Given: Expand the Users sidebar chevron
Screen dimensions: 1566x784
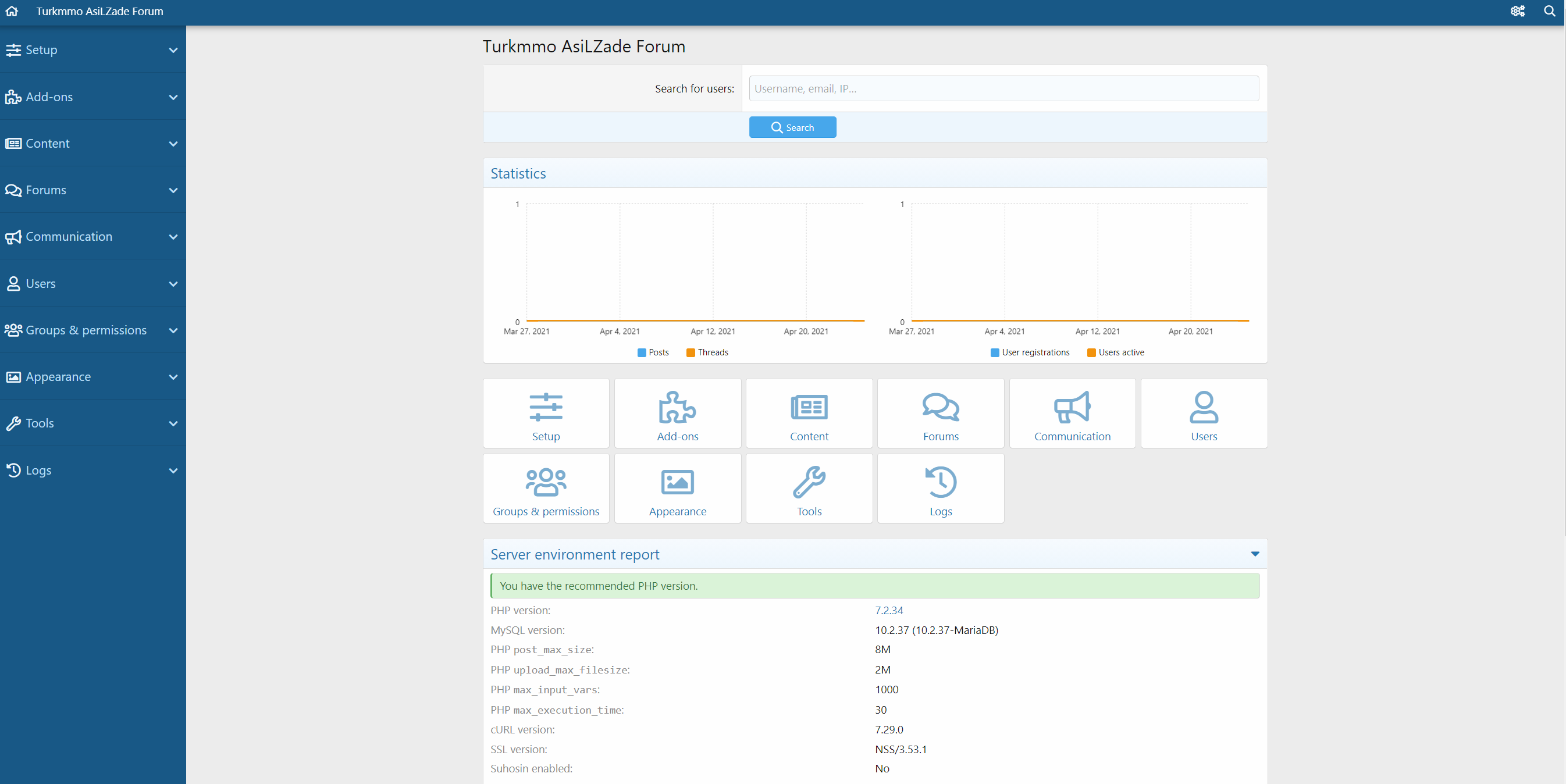Looking at the screenshot, I should pos(173,284).
